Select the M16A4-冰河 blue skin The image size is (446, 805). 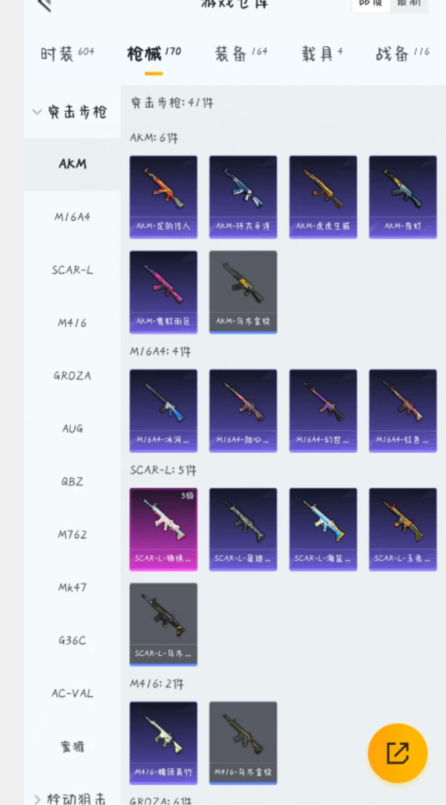[163, 411]
